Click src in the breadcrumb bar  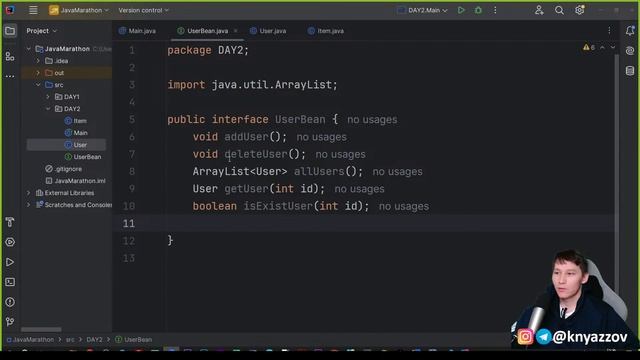(70, 340)
